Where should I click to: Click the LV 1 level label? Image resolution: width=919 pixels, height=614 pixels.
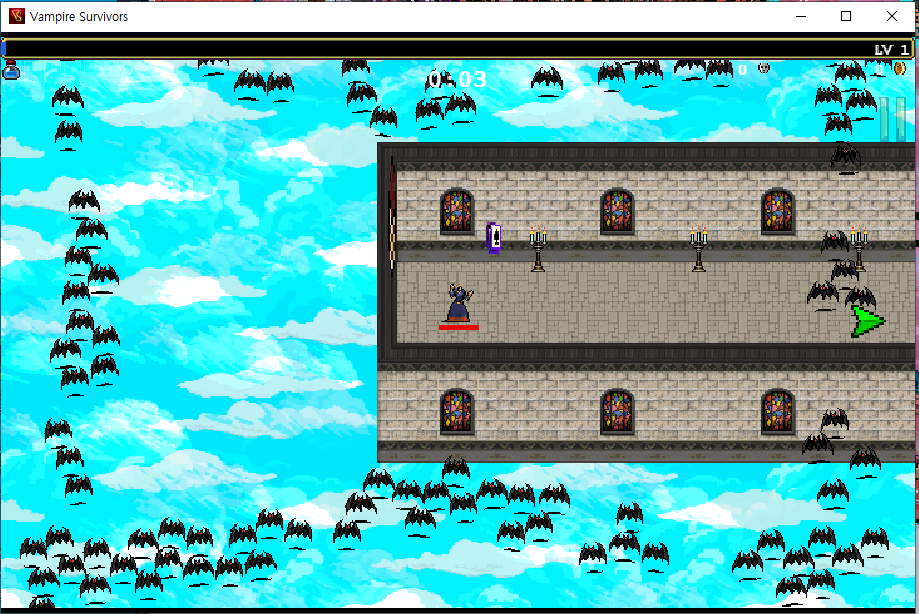pyautogui.click(x=891, y=50)
